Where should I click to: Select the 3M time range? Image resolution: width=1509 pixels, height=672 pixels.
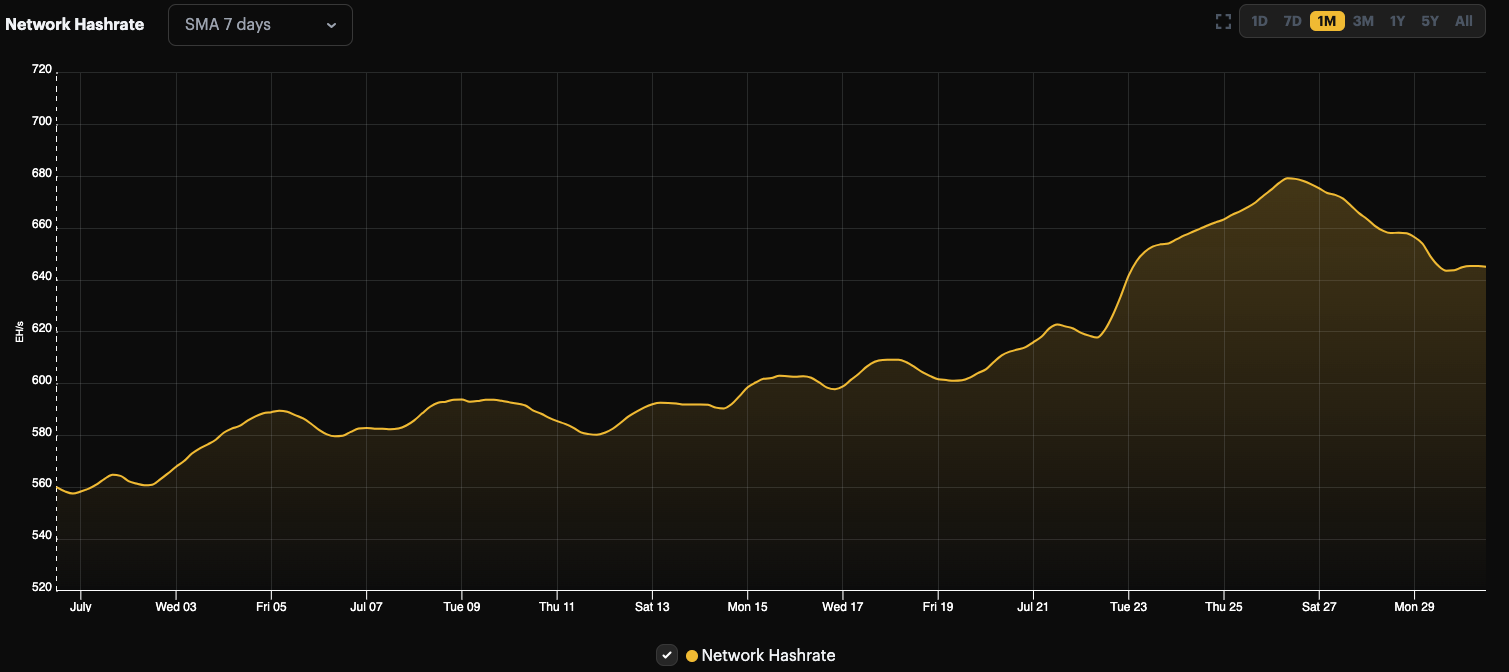pyautogui.click(x=1361, y=20)
